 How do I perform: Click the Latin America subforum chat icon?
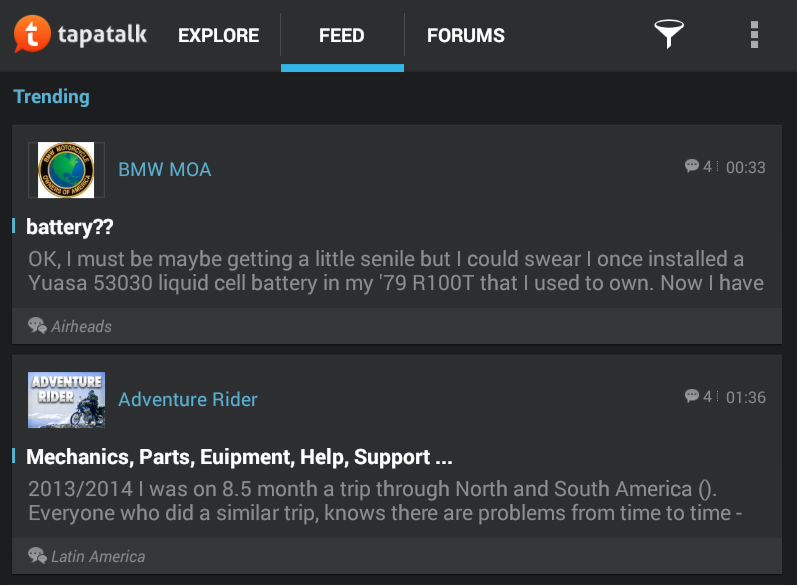[38, 556]
